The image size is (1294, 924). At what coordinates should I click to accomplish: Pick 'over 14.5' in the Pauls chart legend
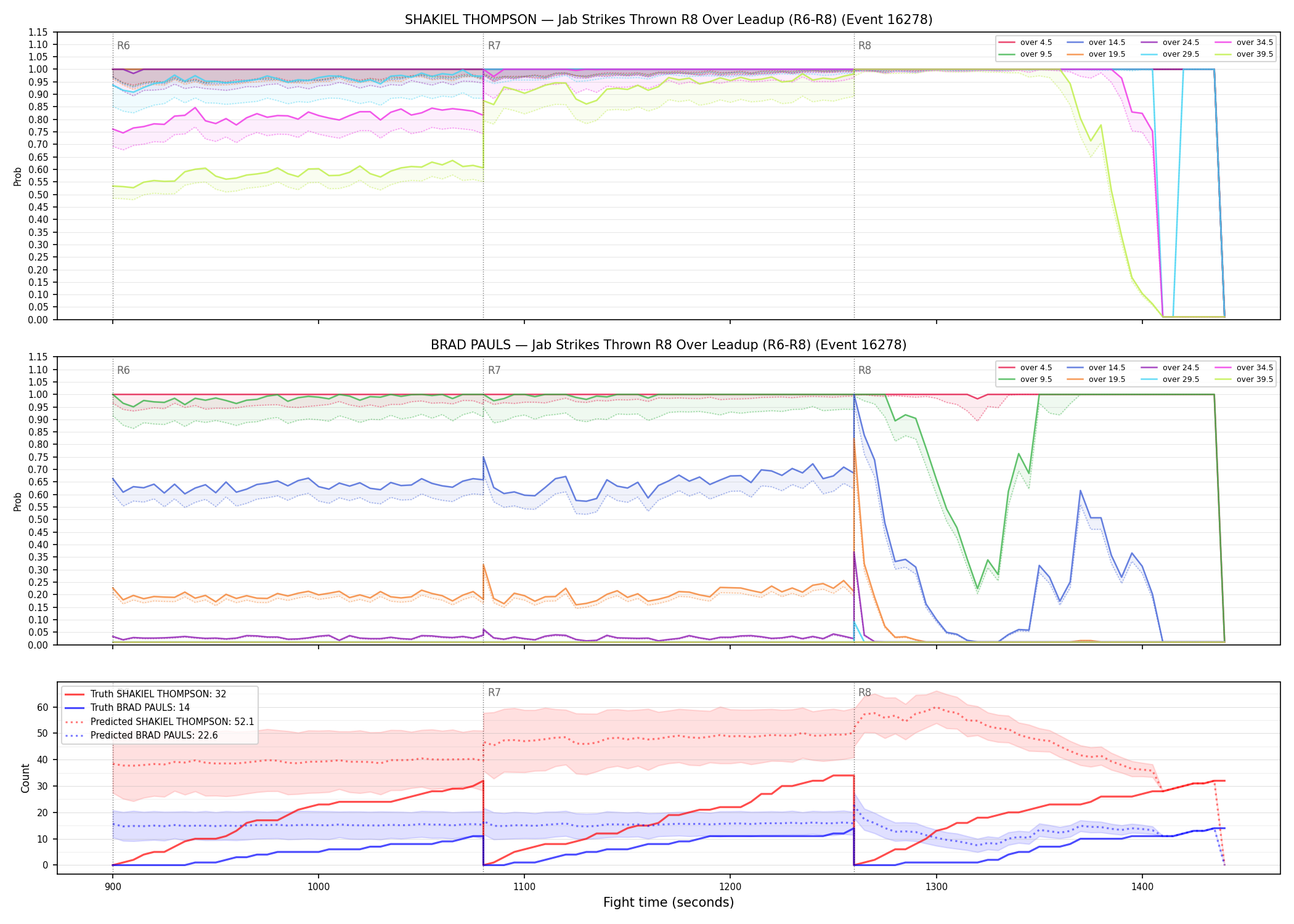coord(1096,368)
